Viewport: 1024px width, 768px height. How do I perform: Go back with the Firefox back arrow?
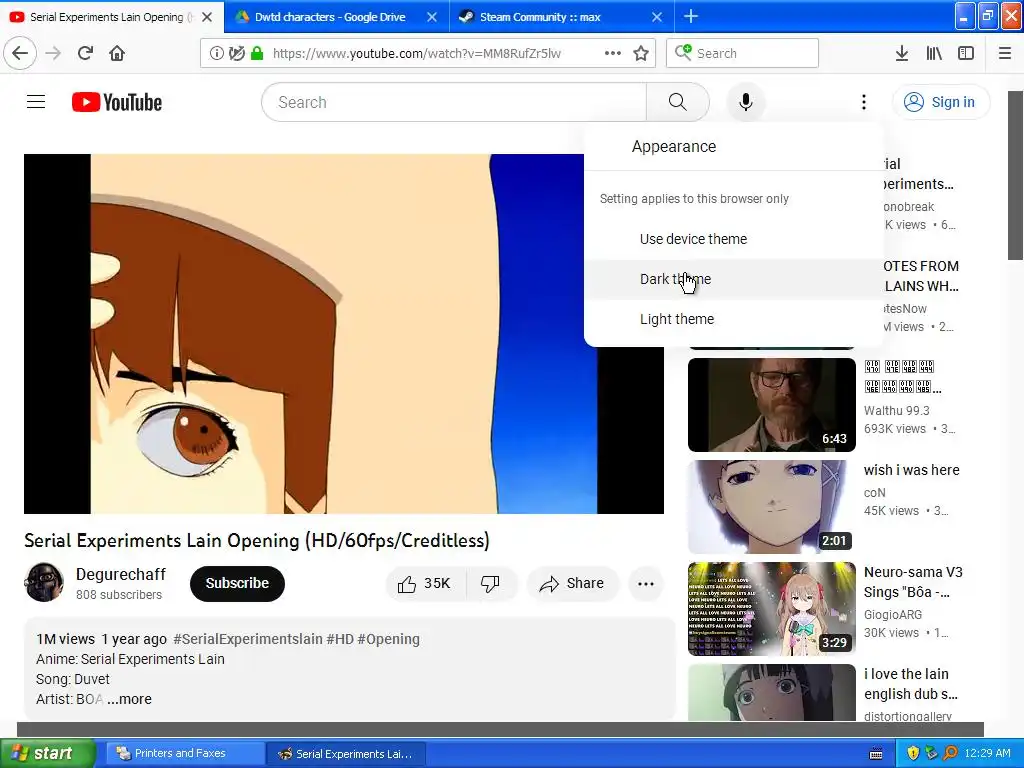click(x=20, y=53)
